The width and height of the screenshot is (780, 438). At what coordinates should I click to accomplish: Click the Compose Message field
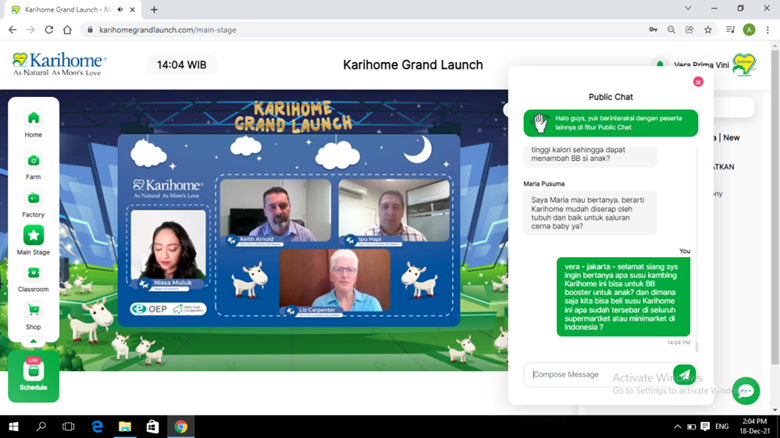pos(597,374)
